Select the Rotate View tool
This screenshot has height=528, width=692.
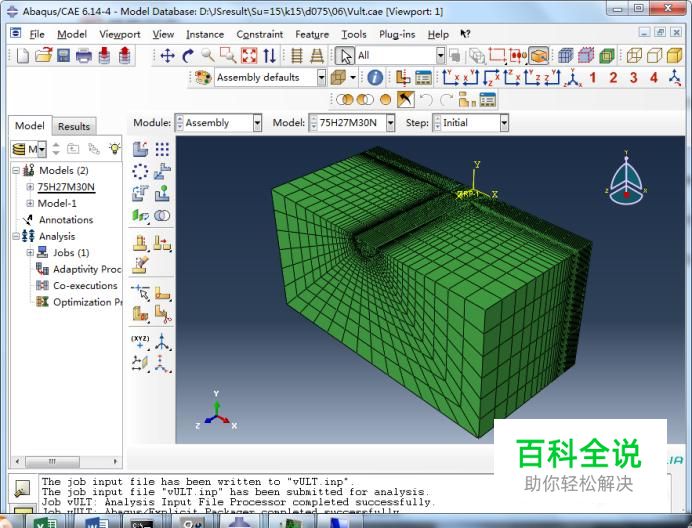coord(188,56)
